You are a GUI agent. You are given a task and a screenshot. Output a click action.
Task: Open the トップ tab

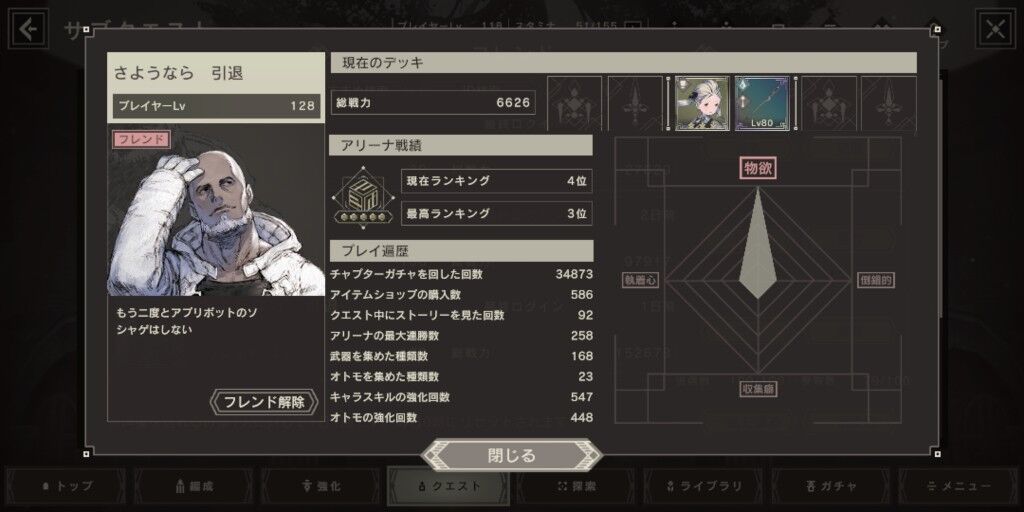coord(67,486)
